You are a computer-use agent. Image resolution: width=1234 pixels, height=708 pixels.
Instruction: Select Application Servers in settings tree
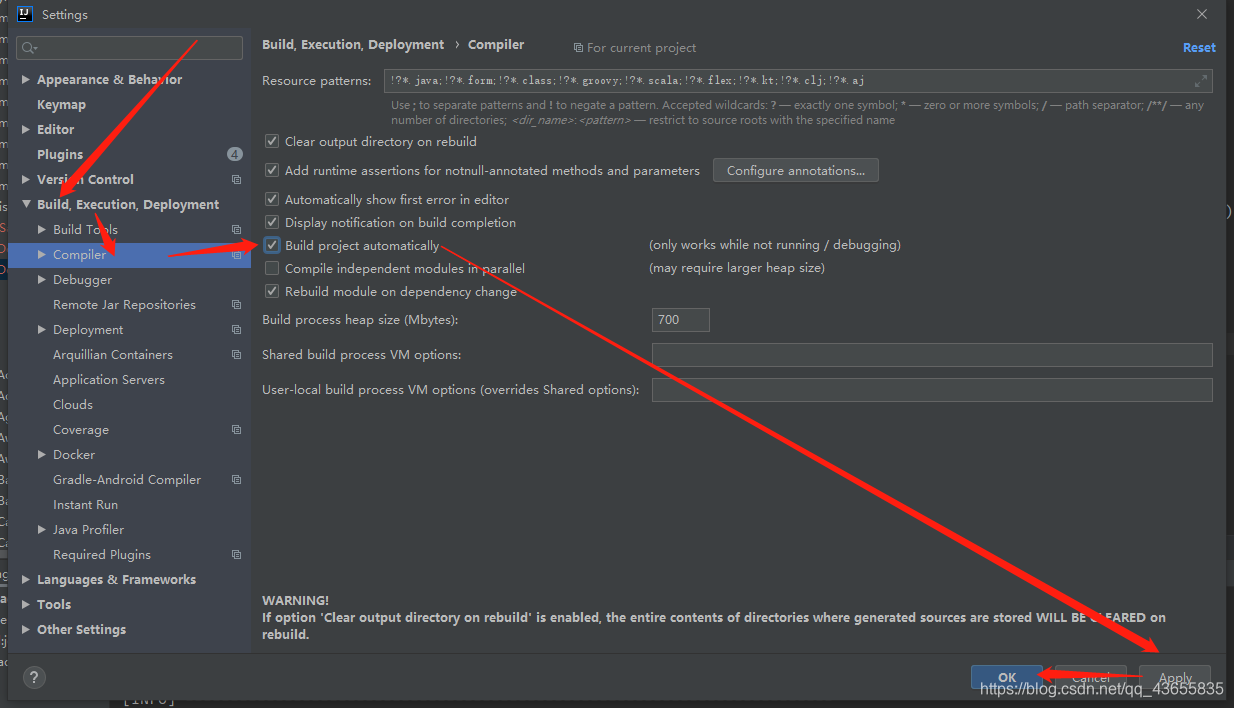[x=109, y=380]
